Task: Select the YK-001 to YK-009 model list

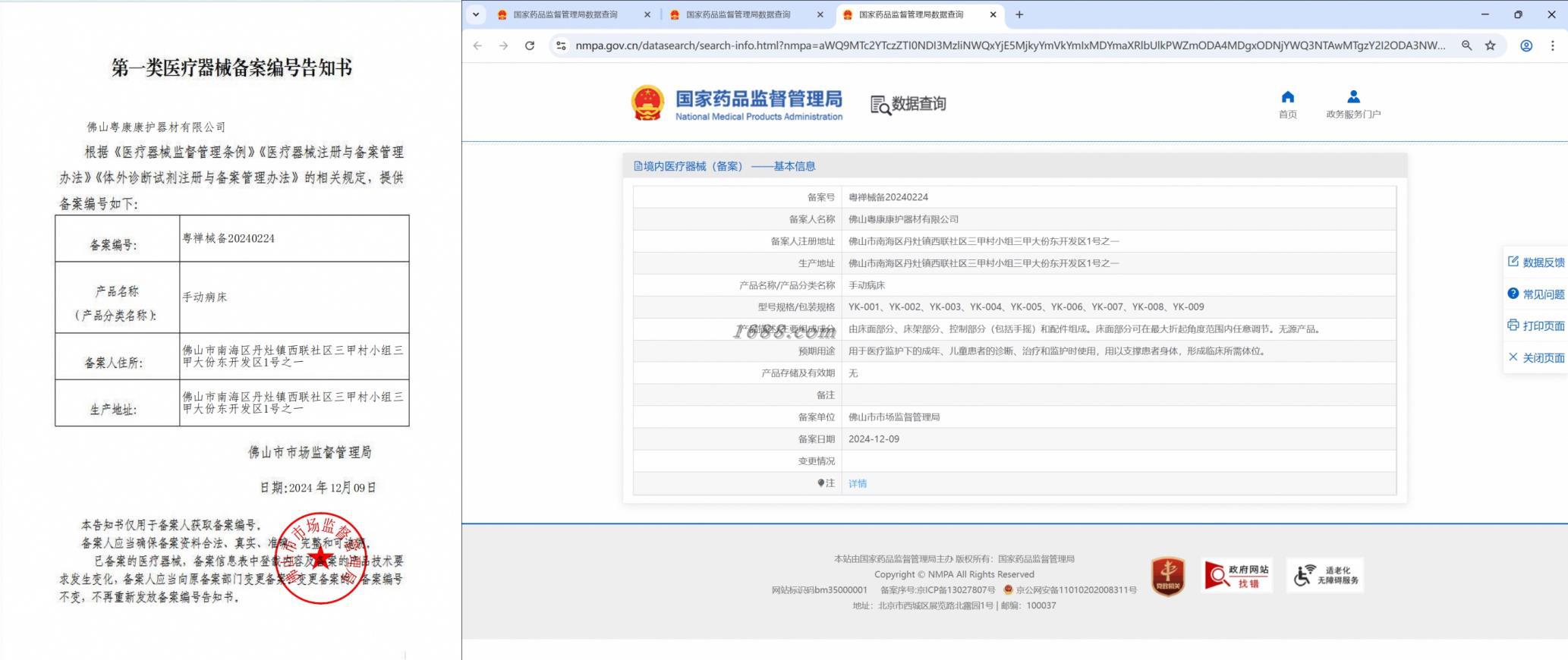Action: [x=1026, y=307]
